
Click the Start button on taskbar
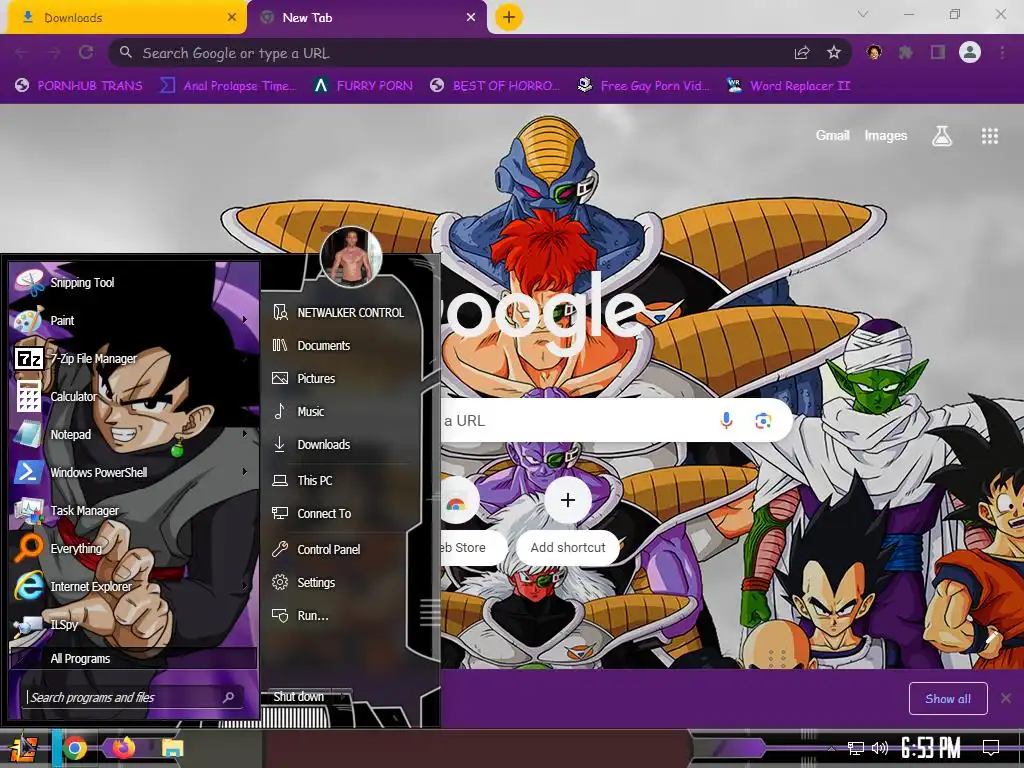23,748
